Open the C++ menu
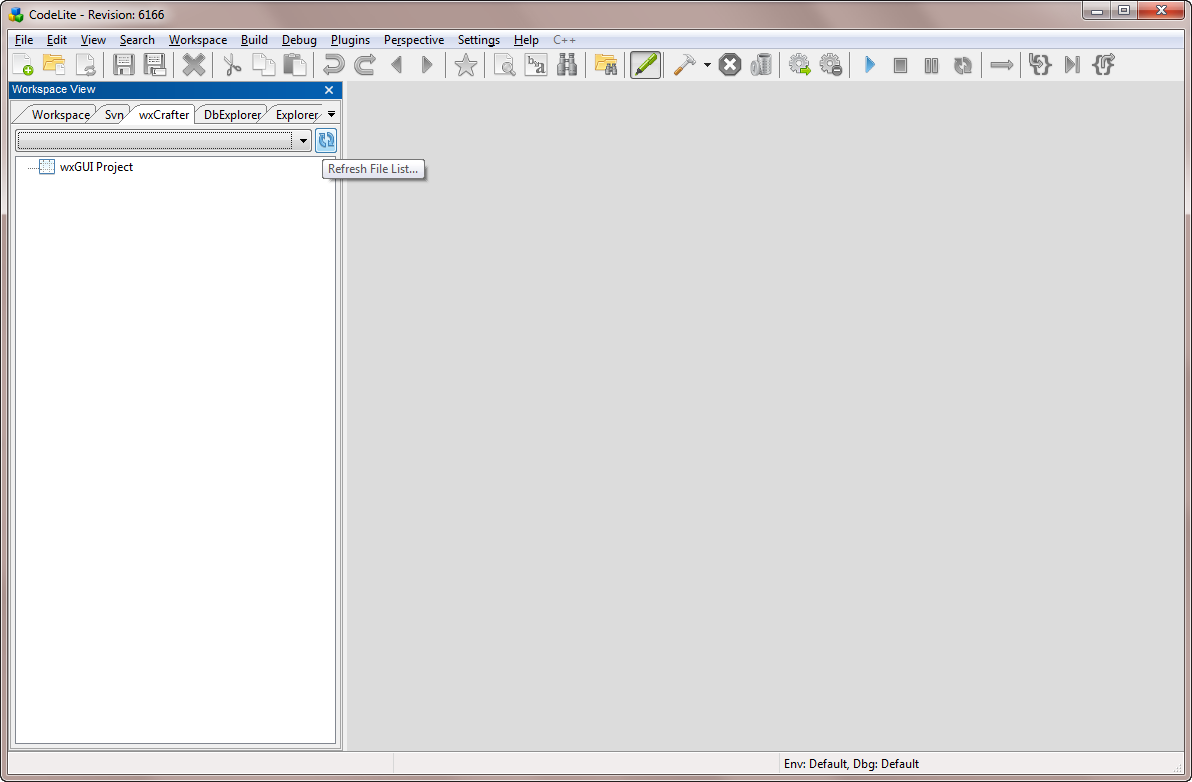The width and height of the screenshot is (1192, 782). click(x=564, y=40)
